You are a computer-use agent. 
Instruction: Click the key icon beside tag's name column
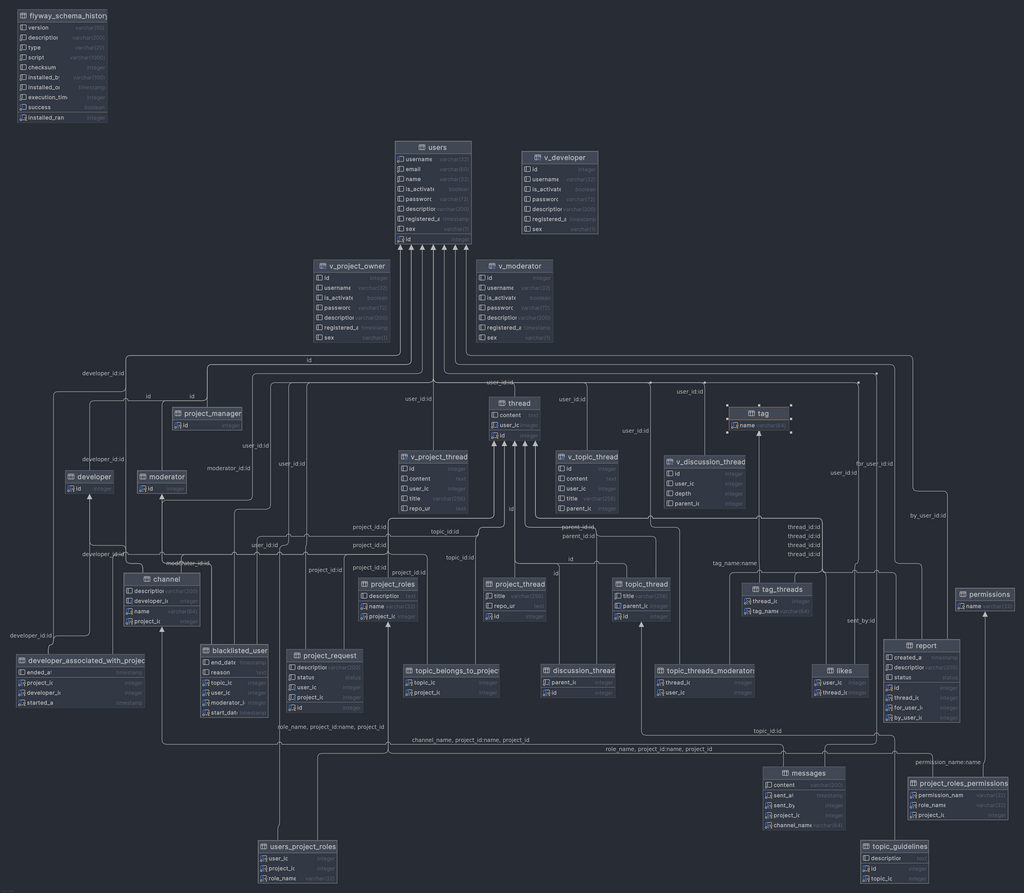[x=734, y=426]
